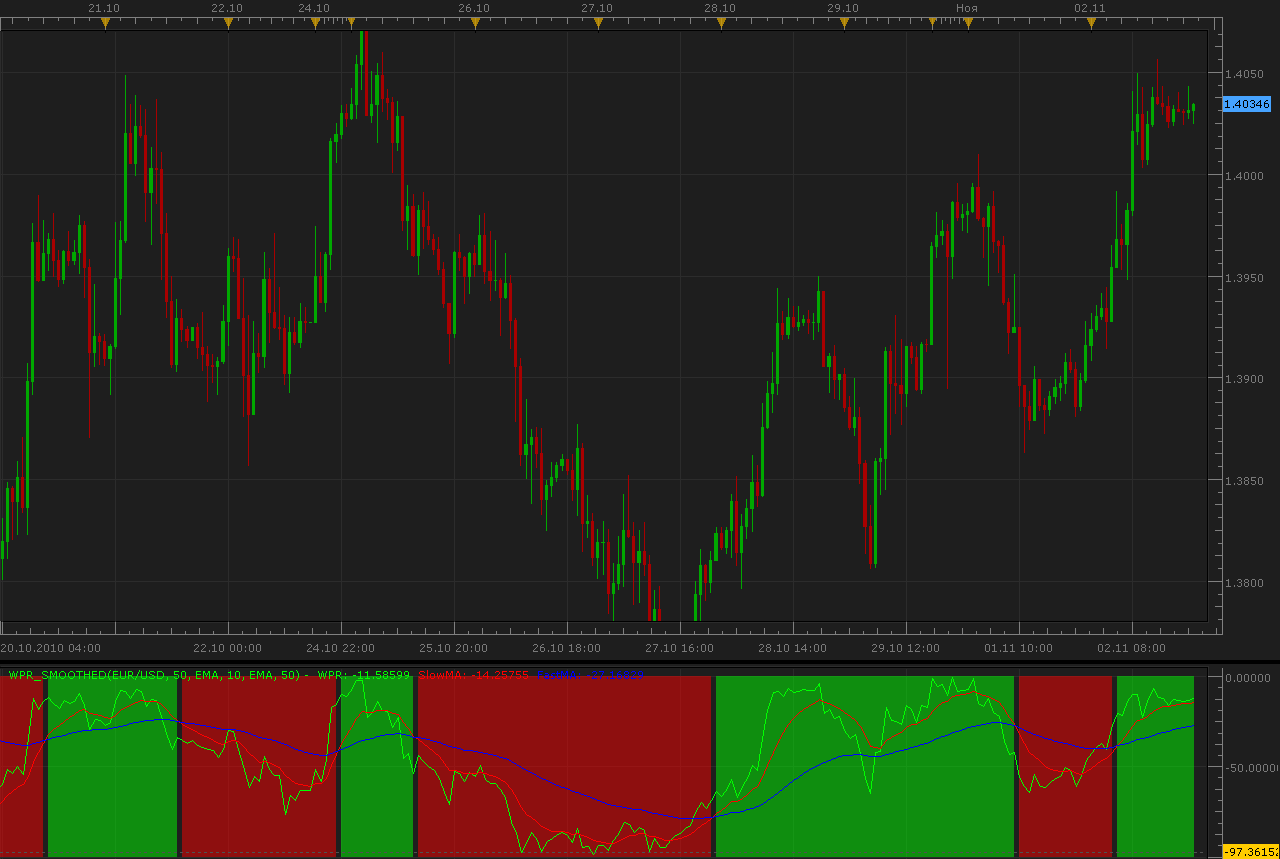Select the 27.10 day marker triangle
Image resolution: width=1280 pixels, height=859 pixels.
pos(597,22)
